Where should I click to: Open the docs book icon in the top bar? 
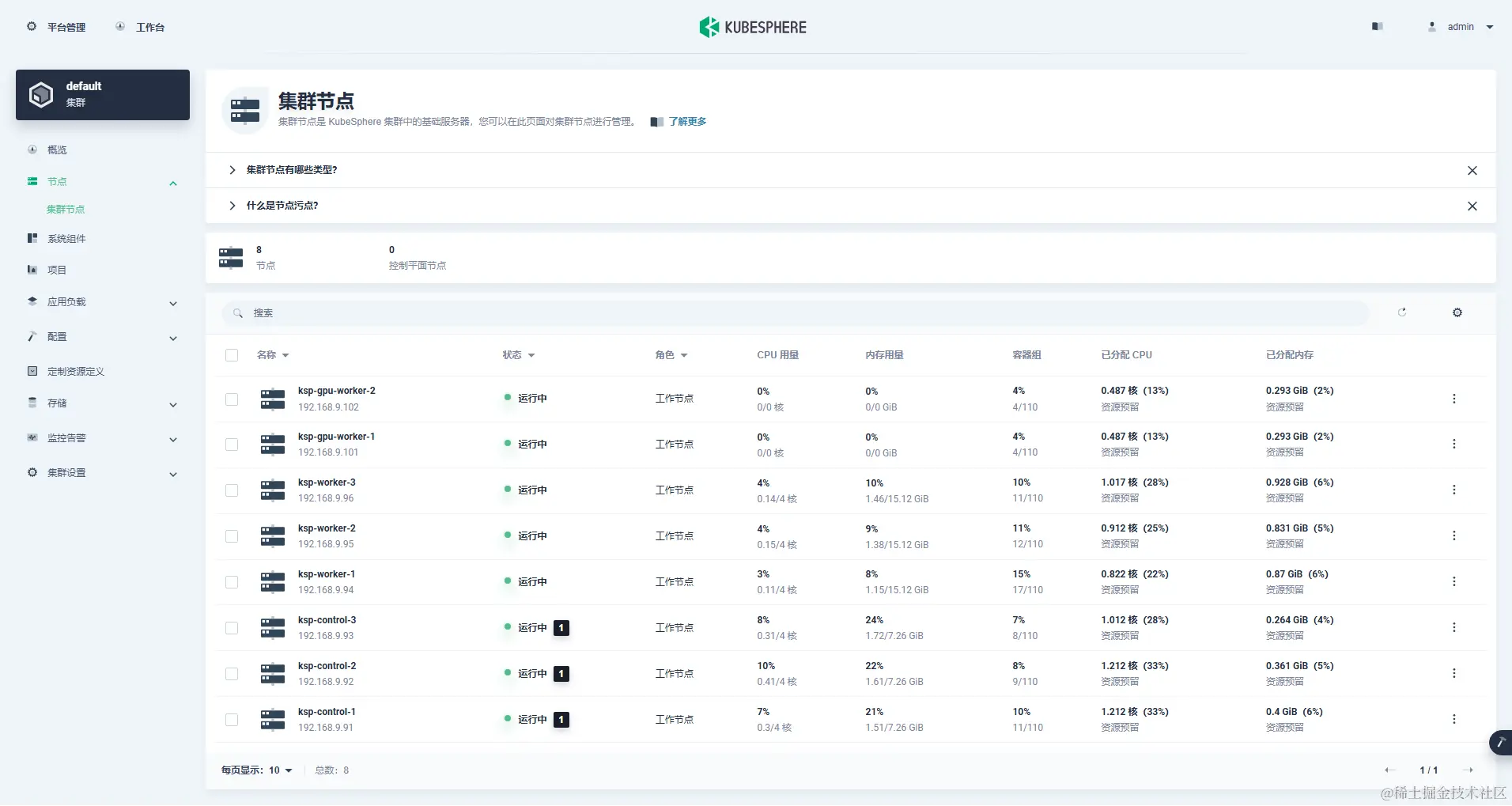tap(1377, 26)
